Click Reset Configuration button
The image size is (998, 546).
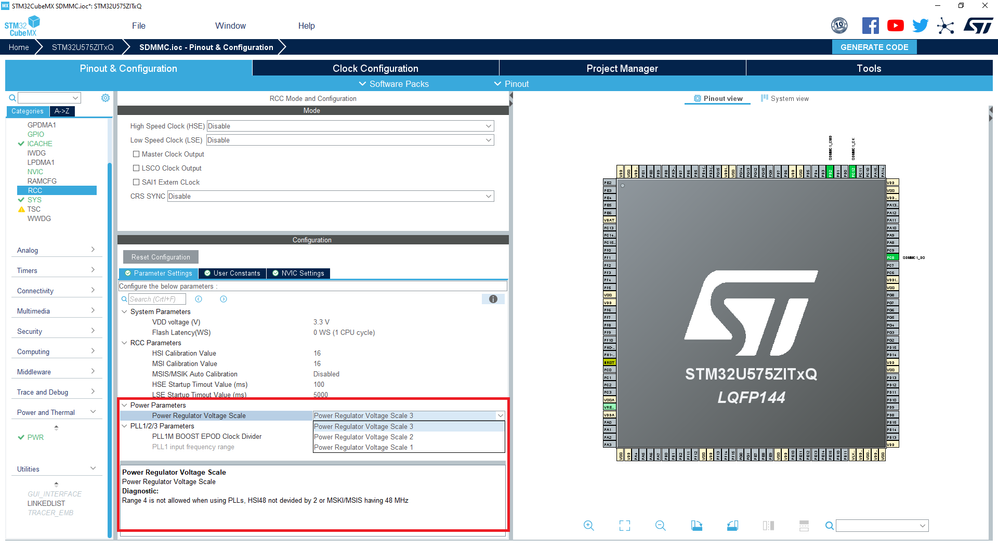tap(160, 257)
